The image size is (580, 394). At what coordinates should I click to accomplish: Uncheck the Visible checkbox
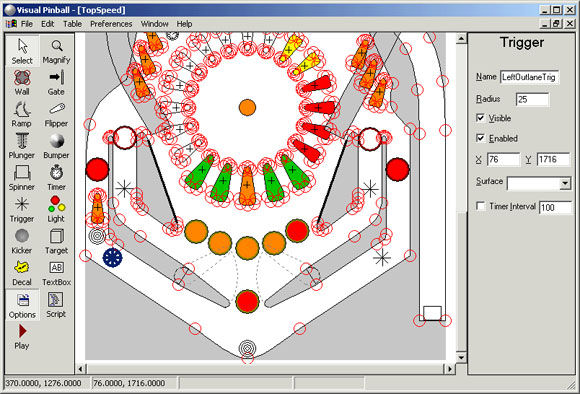point(480,118)
